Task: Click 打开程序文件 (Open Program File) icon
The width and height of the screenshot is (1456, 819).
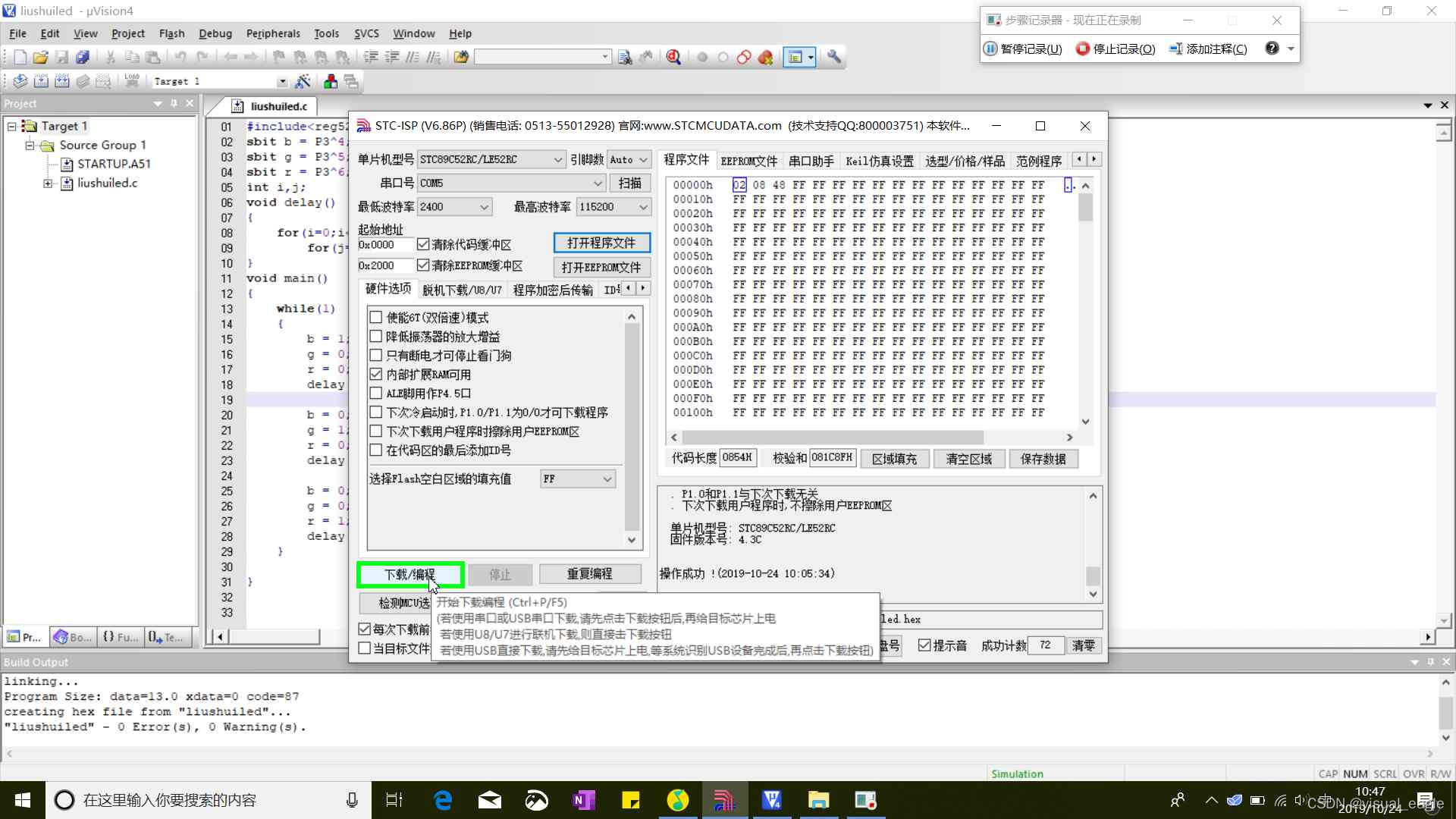Action: (602, 242)
